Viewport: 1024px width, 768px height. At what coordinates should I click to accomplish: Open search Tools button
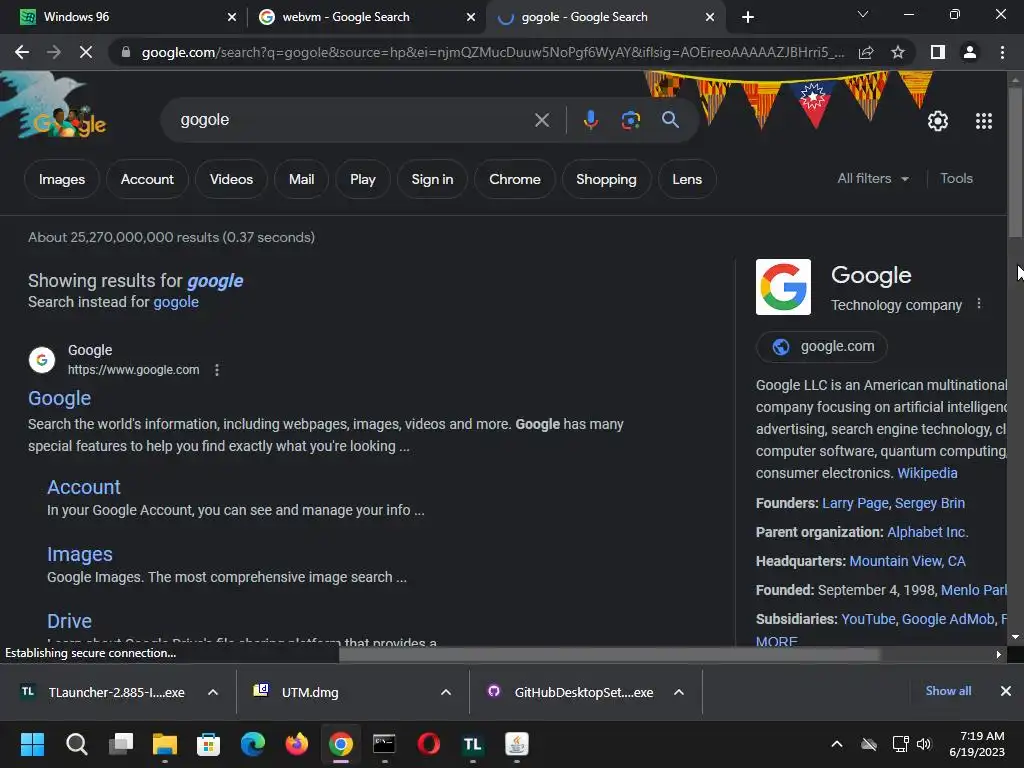[x=956, y=178]
